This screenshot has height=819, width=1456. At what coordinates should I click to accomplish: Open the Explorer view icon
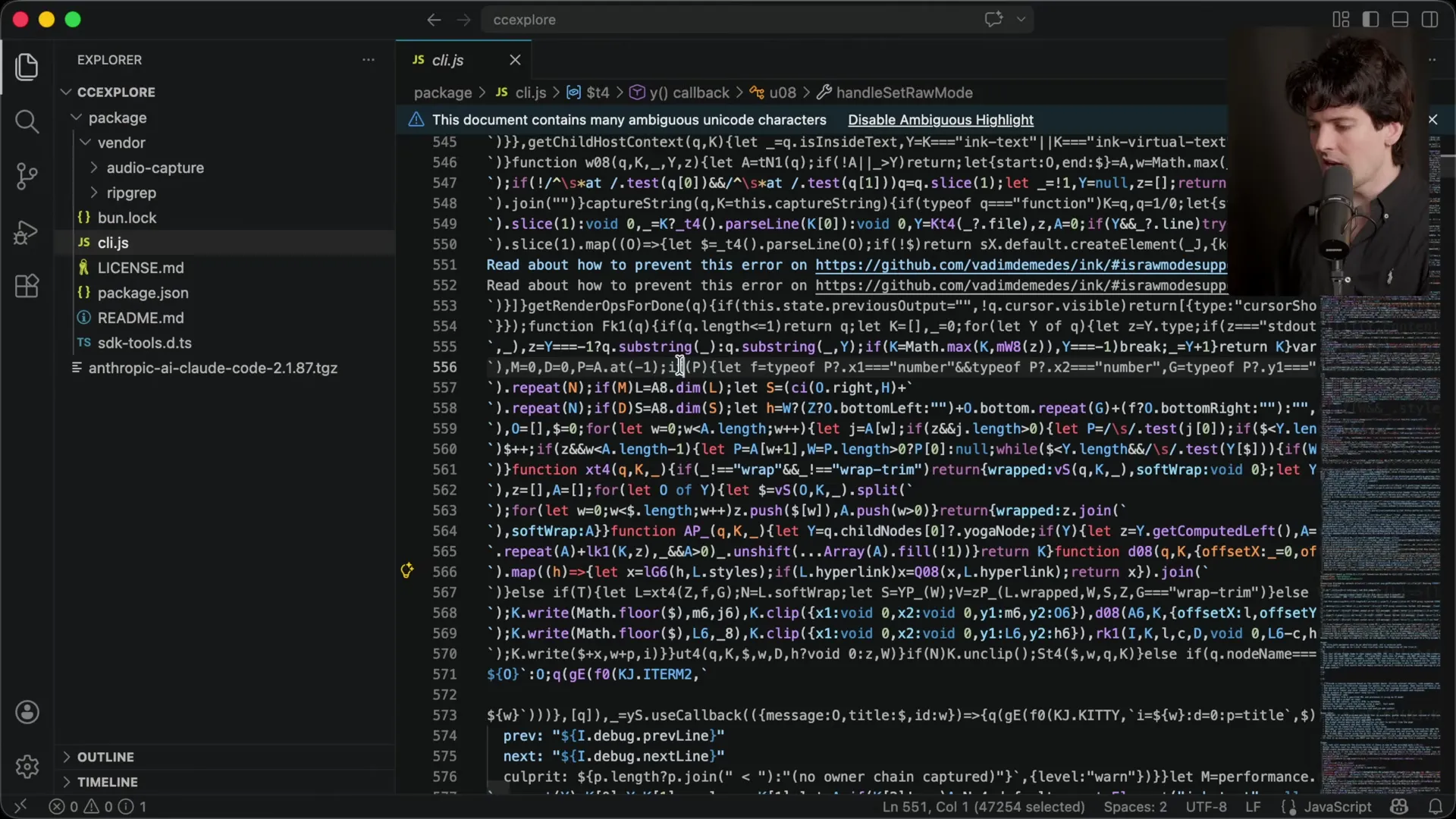coord(27,67)
